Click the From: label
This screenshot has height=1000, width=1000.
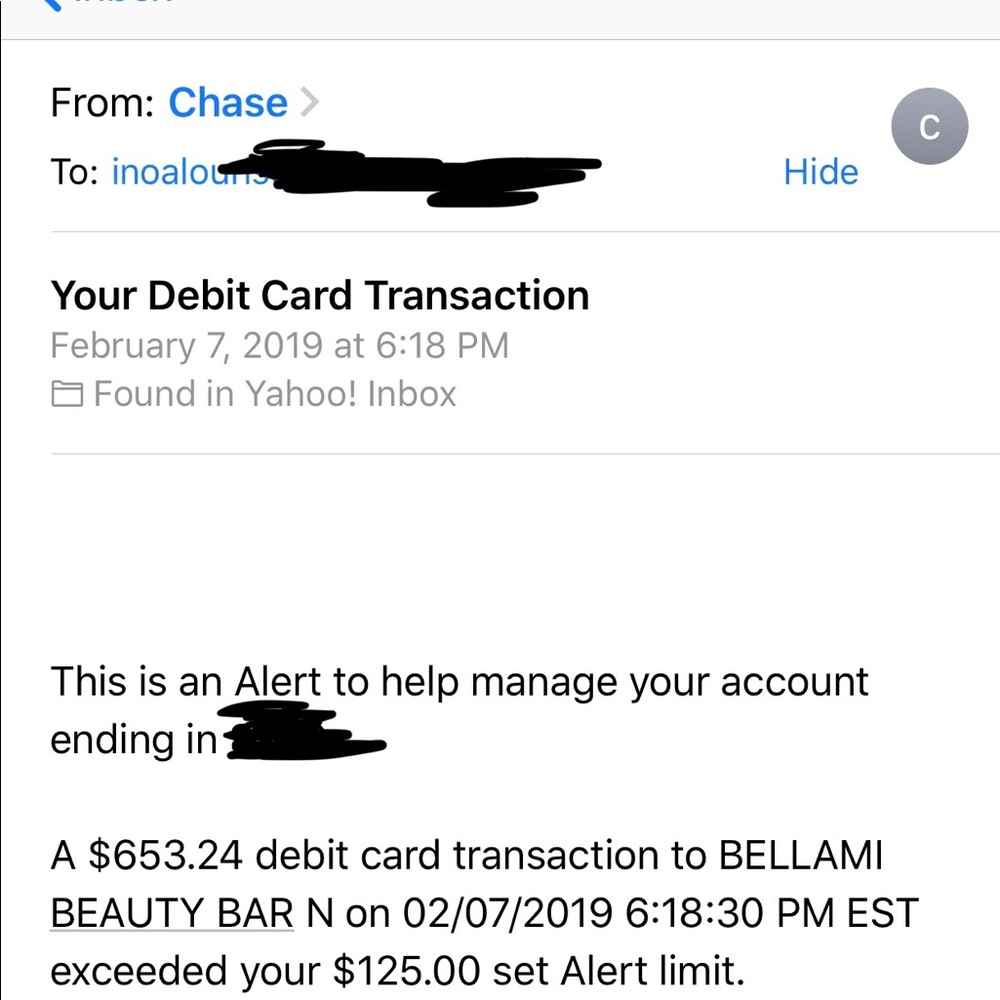103,103
